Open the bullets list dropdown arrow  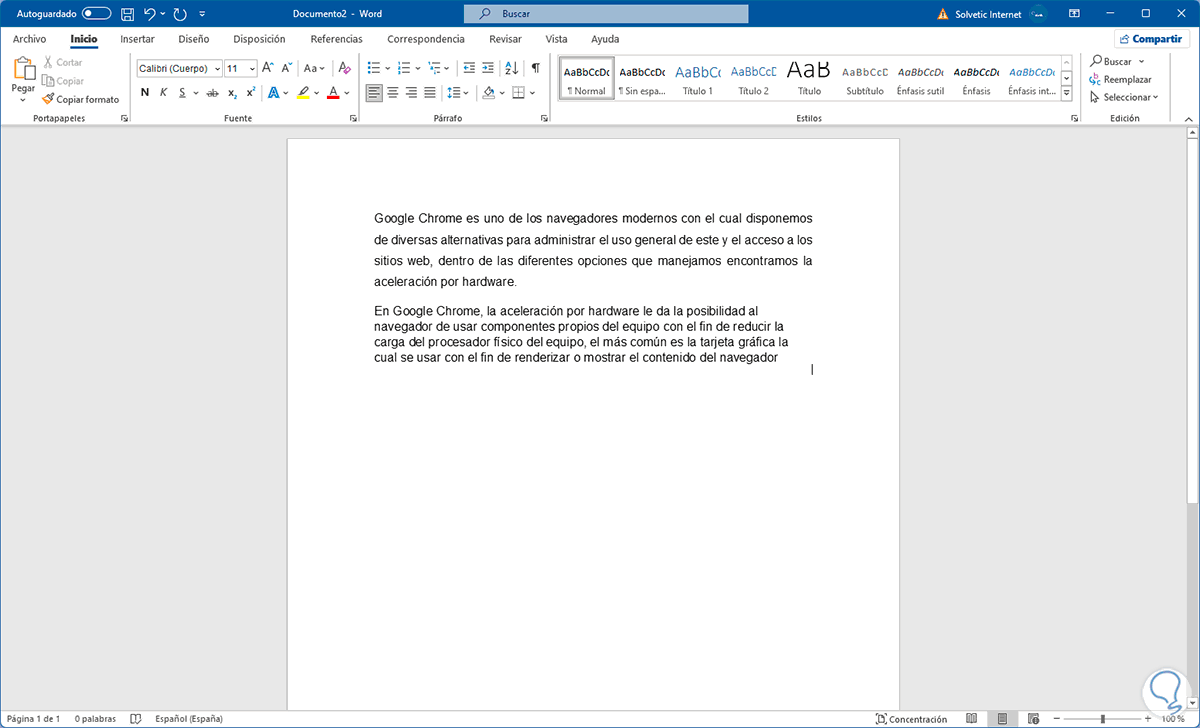tap(389, 68)
